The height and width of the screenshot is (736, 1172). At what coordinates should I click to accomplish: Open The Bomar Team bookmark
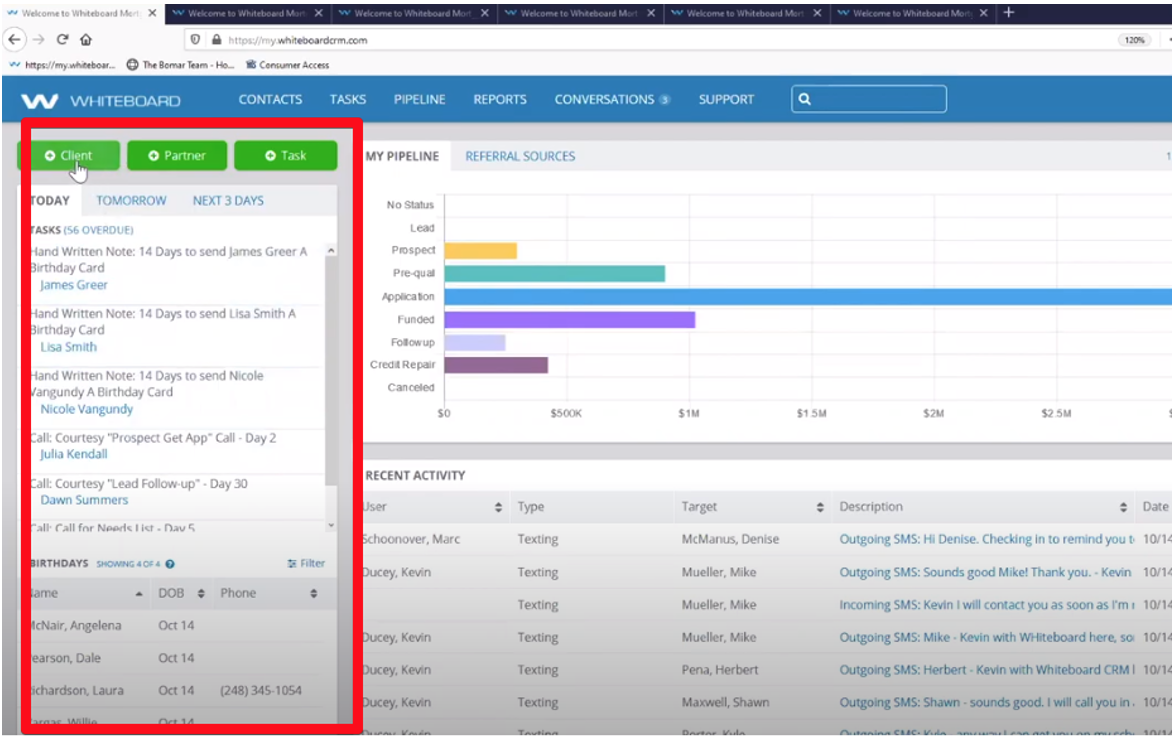[x=180, y=65]
